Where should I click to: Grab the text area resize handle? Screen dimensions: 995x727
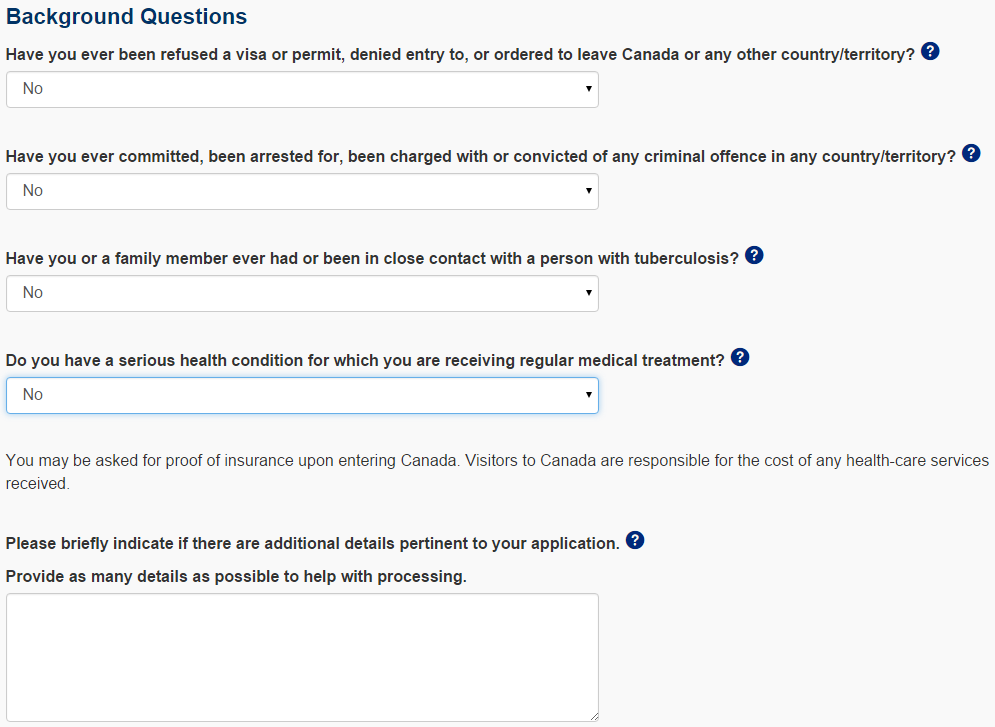click(x=594, y=716)
